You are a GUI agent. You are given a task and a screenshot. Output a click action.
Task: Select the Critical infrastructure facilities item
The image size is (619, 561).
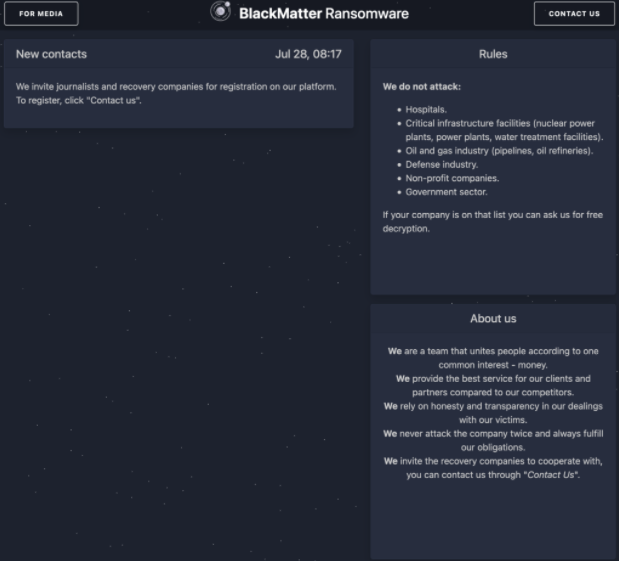[x=504, y=130]
